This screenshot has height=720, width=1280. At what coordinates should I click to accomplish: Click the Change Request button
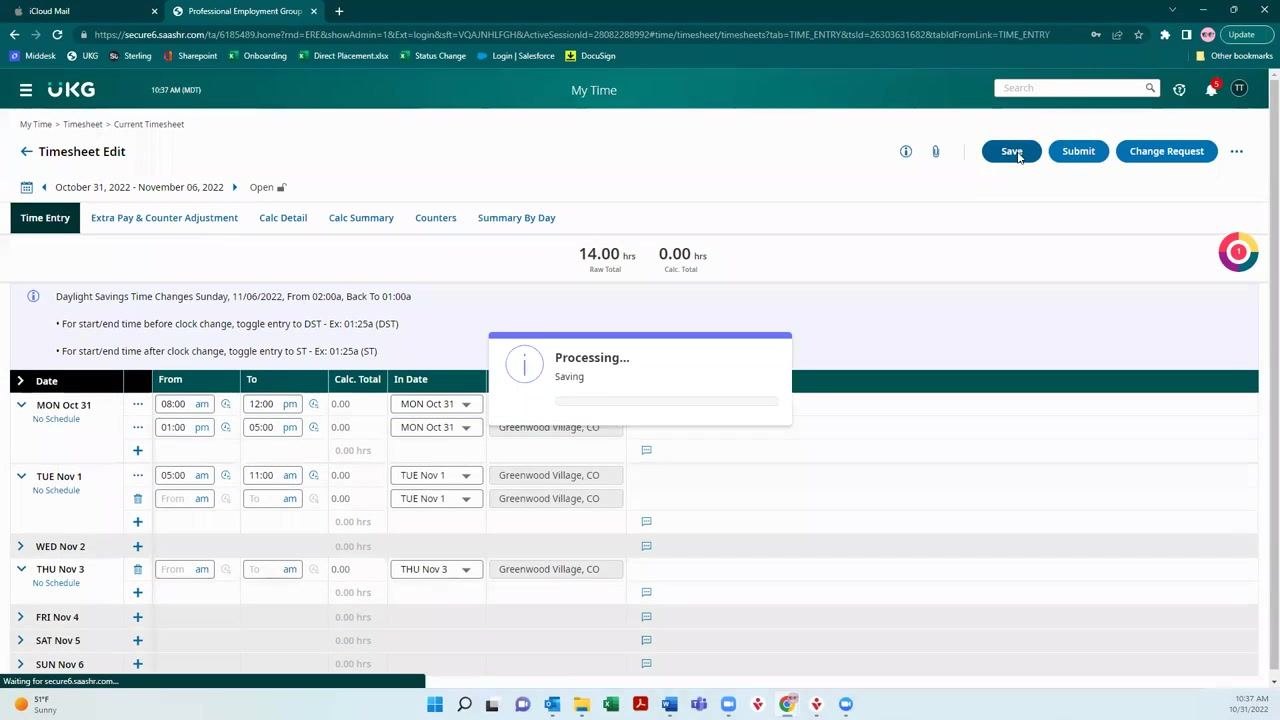click(1166, 151)
